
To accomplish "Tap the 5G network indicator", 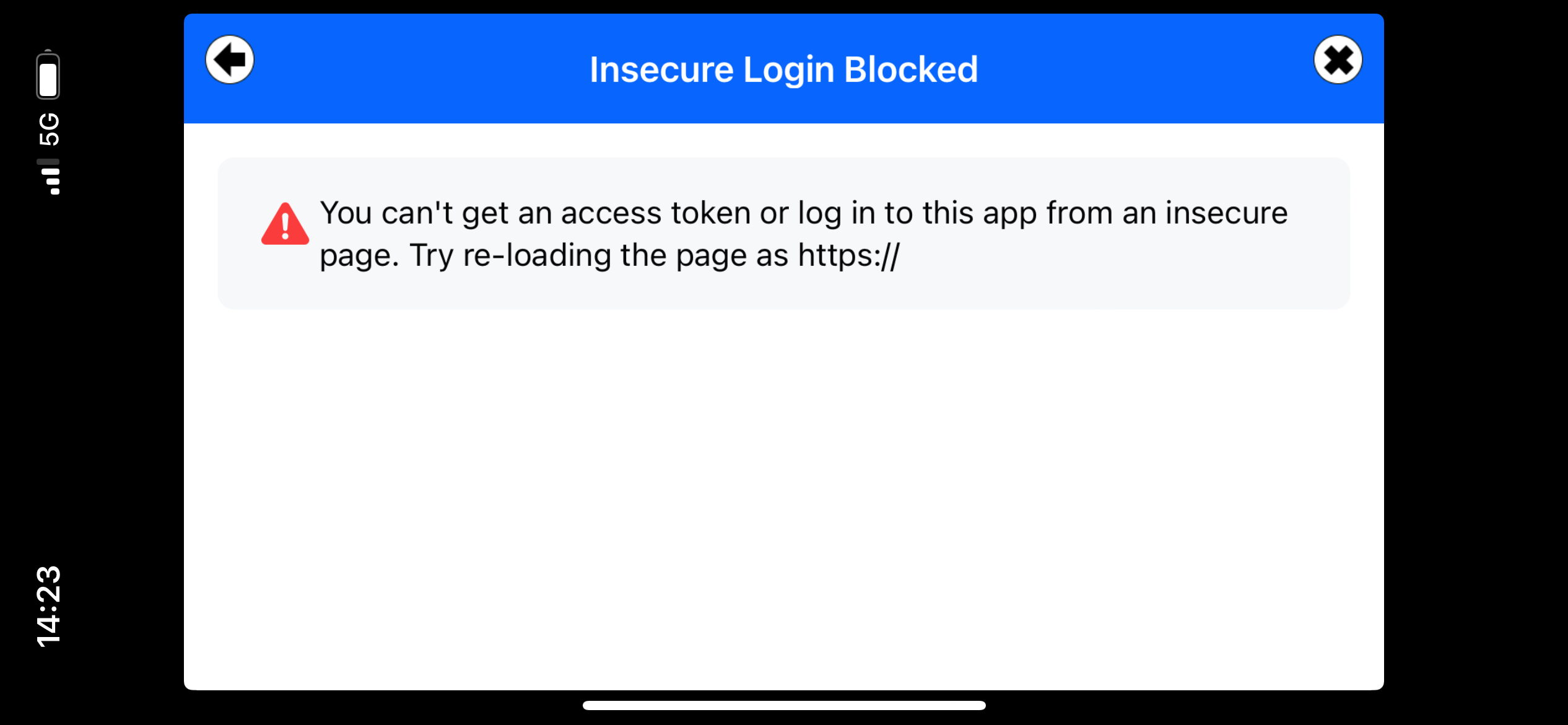I will pos(49,129).
